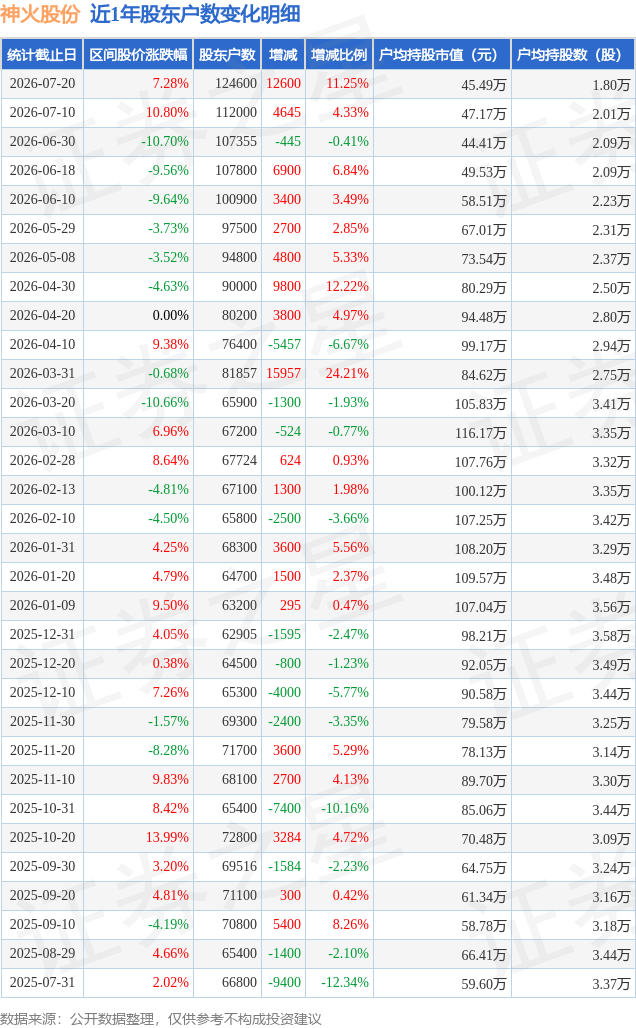Click the 3.58万 average shares cell
This screenshot has height=1028, width=636.
(x=611, y=636)
